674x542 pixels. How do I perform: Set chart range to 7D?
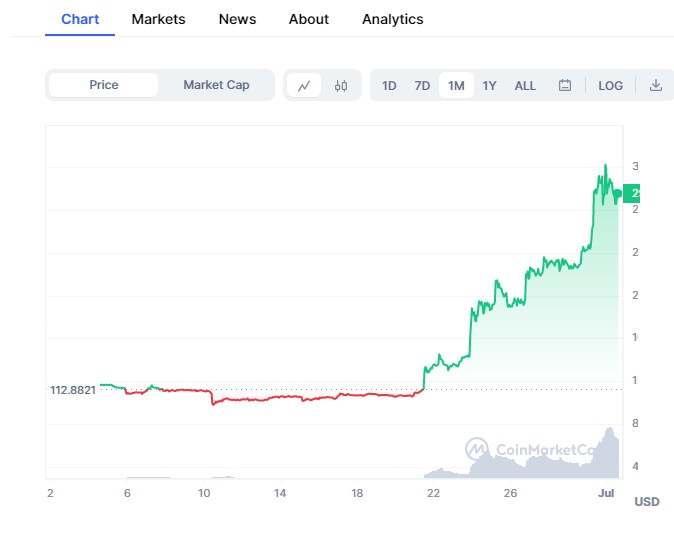tap(422, 86)
